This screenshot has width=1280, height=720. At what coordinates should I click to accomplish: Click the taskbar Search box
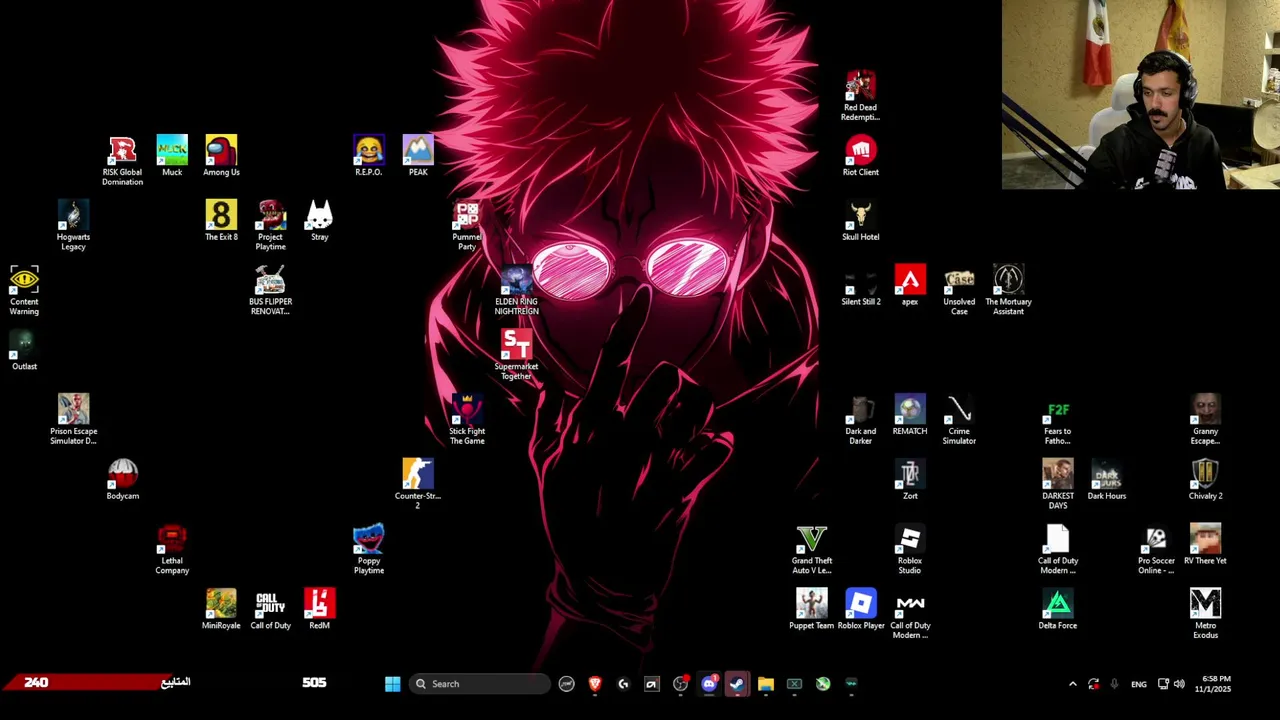pyautogui.click(x=479, y=684)
